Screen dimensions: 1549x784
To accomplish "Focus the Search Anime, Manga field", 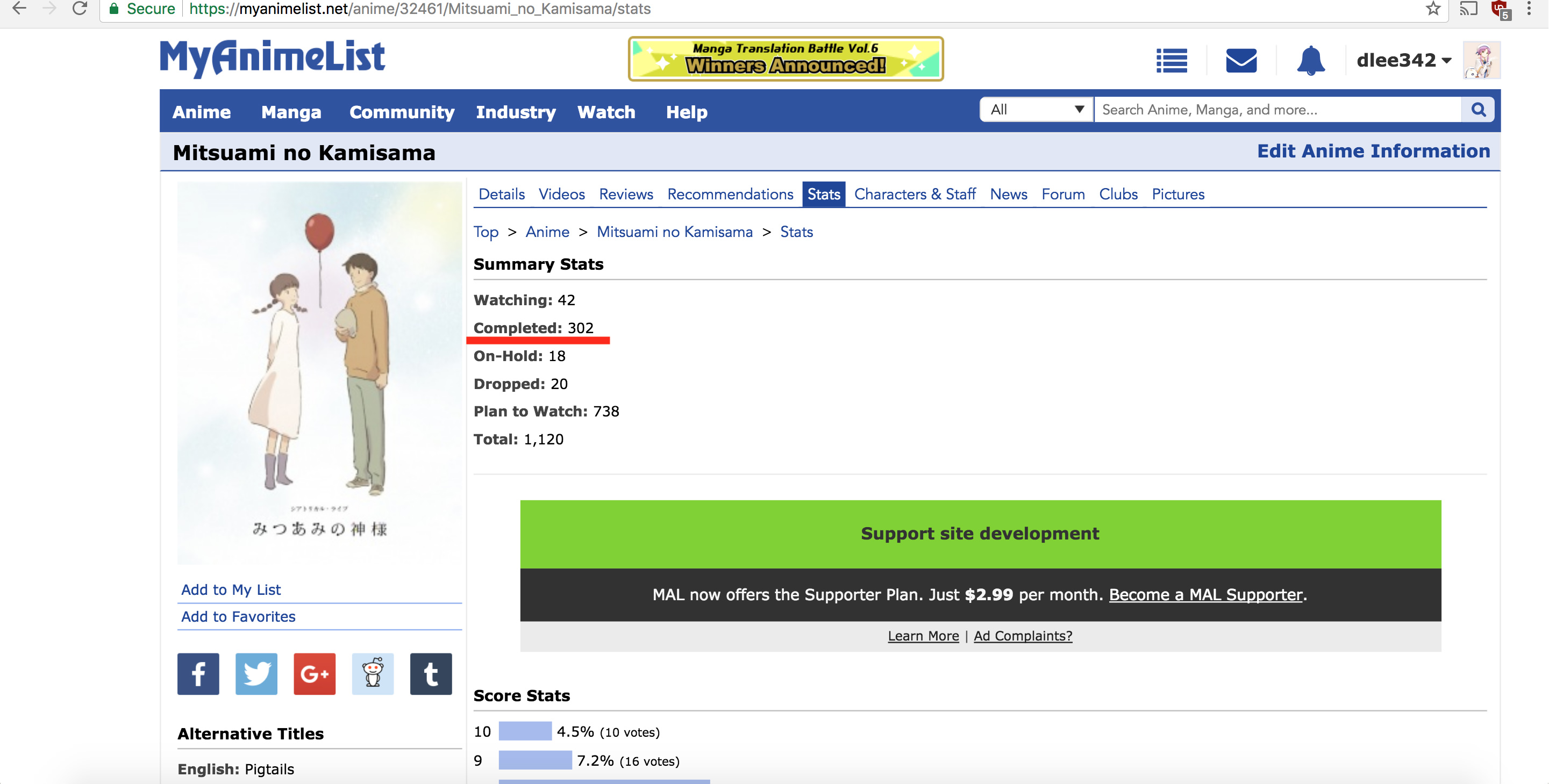I will 1278,110.
